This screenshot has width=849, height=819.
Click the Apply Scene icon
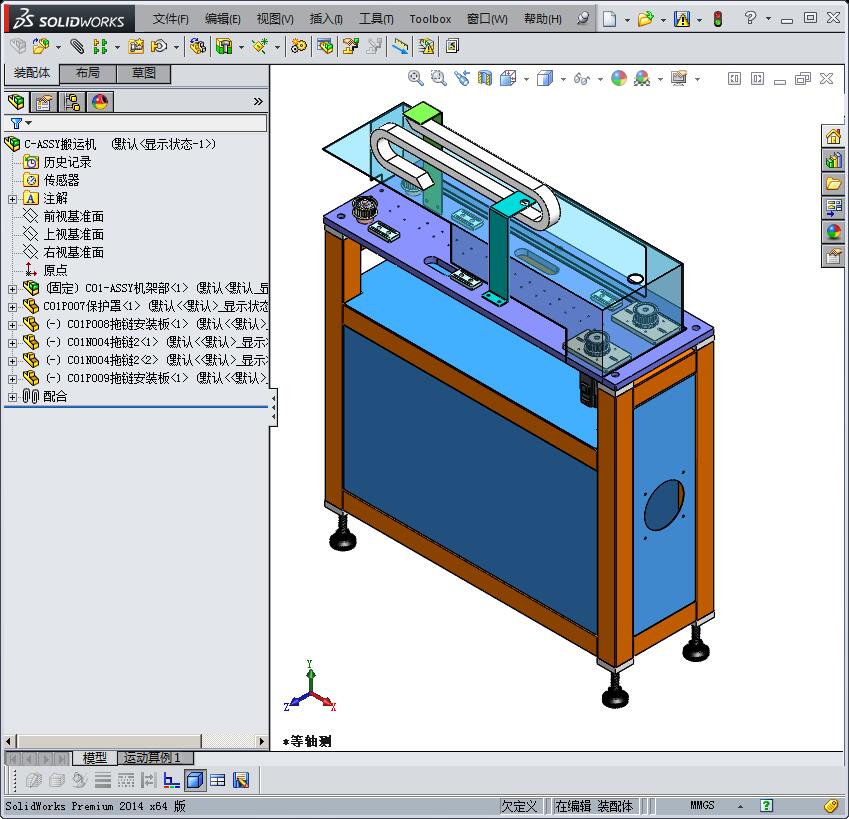[x=642, y=78]
